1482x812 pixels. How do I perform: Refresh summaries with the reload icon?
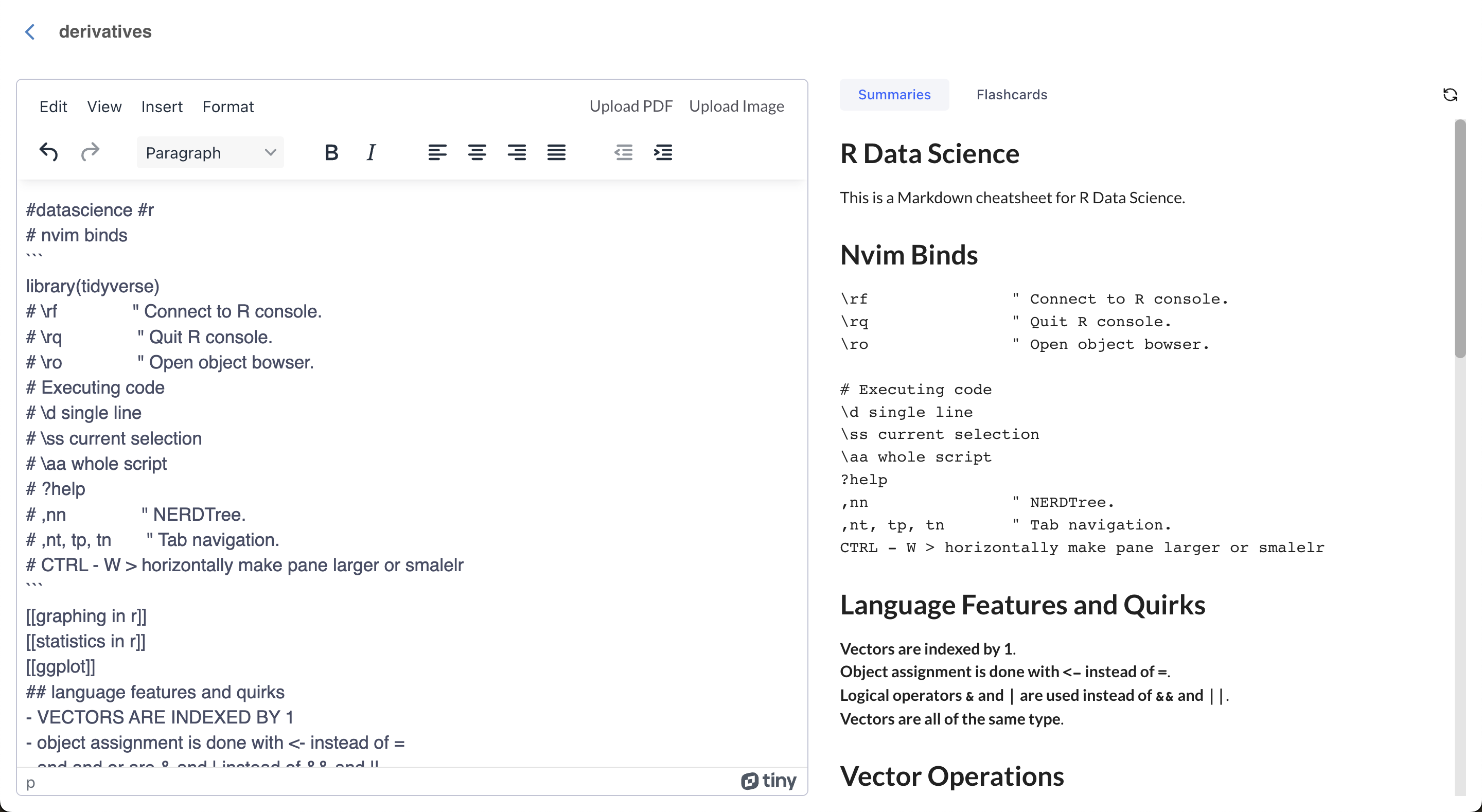click(x=1450, y=95)
